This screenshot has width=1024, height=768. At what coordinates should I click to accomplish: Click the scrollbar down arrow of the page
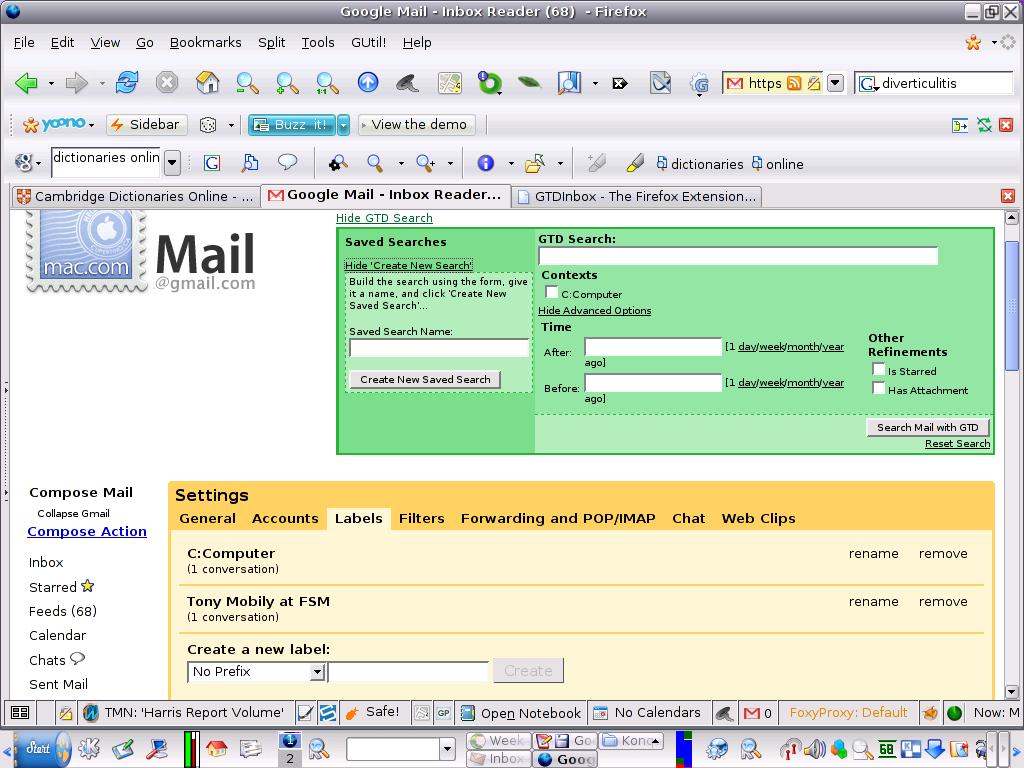1012,691
